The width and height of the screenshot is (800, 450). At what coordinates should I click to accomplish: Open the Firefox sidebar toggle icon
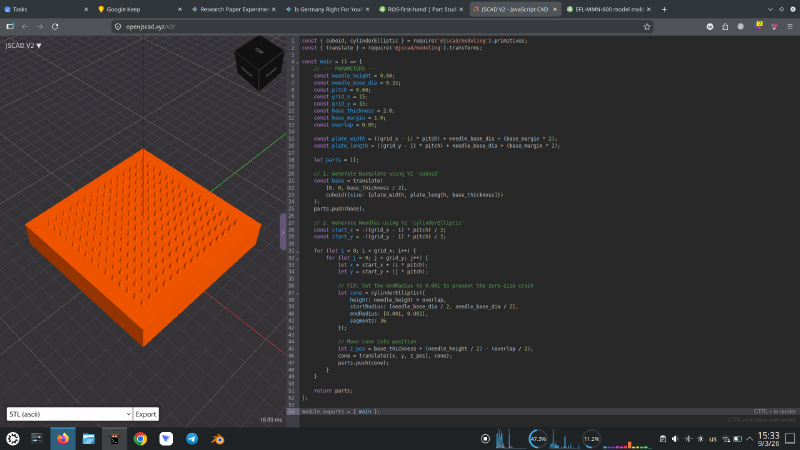[10, 27]
